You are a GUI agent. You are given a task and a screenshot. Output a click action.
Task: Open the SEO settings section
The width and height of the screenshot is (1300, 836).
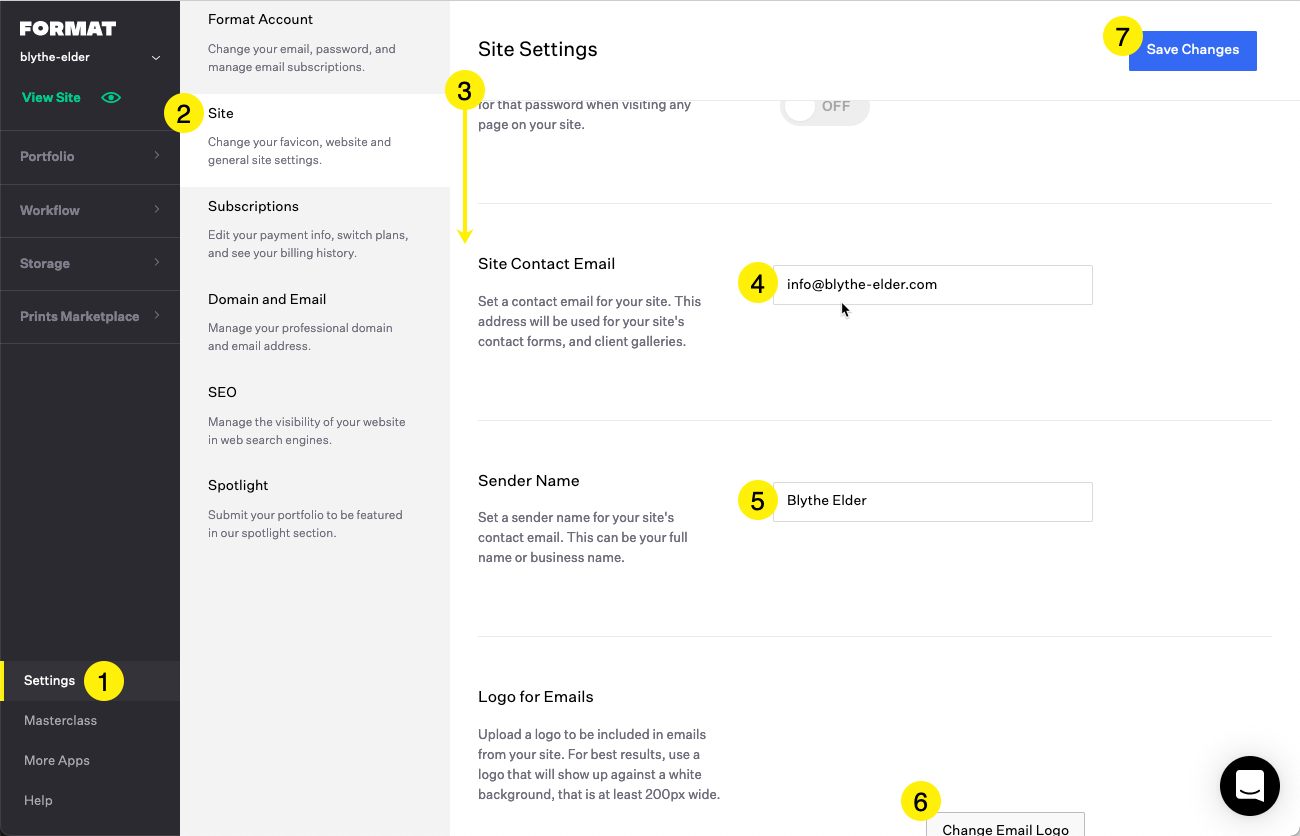click(315, 419)
